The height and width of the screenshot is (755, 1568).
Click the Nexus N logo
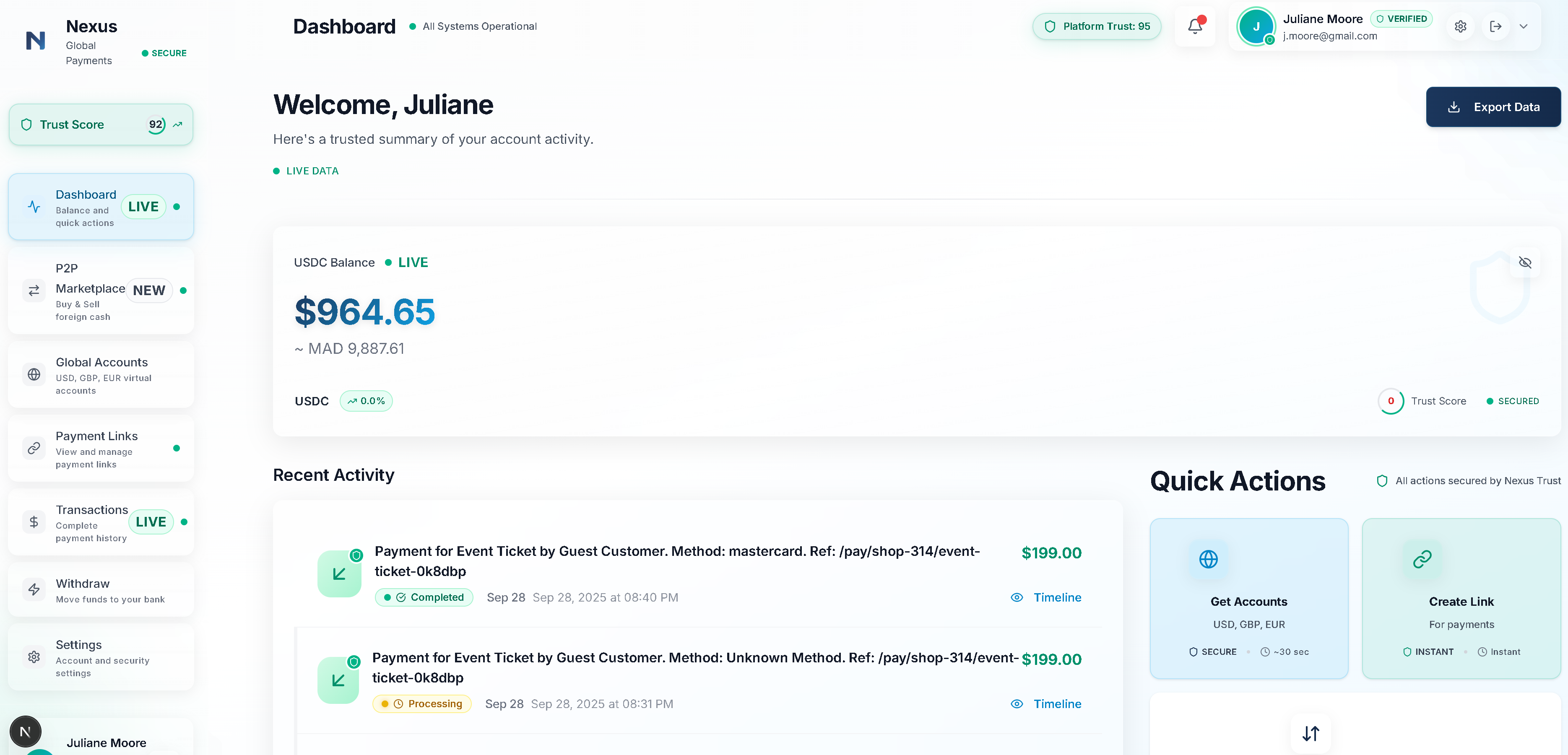35,41
